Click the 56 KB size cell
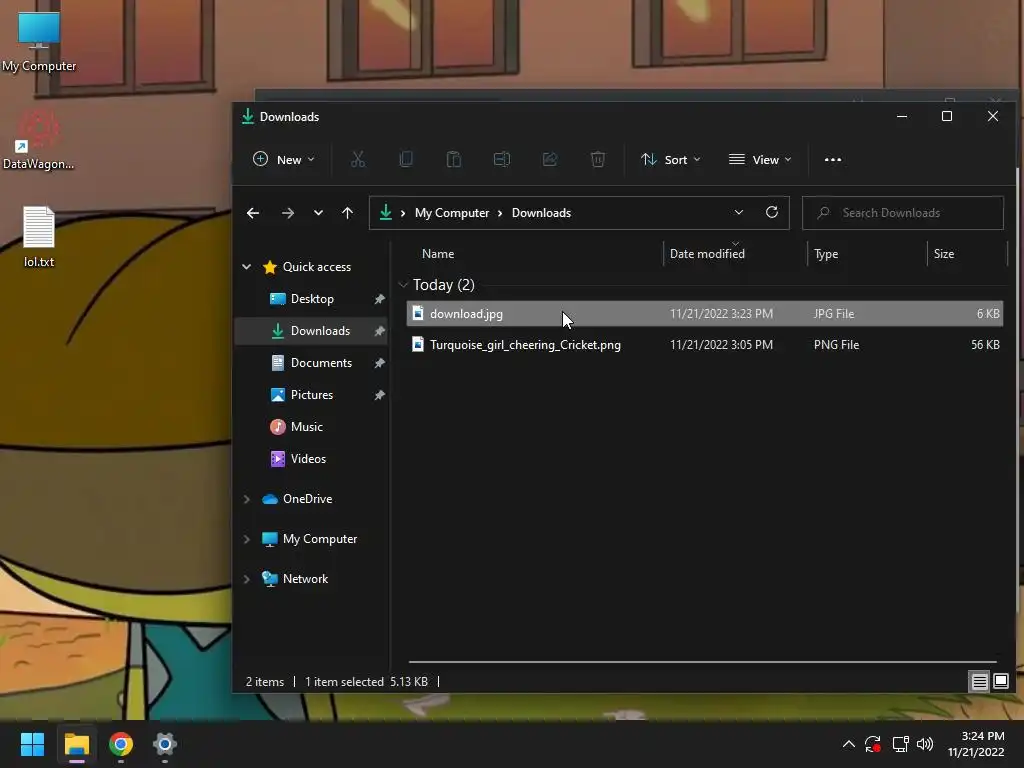This screenshot has width=1024, height=768. (985, 345)
